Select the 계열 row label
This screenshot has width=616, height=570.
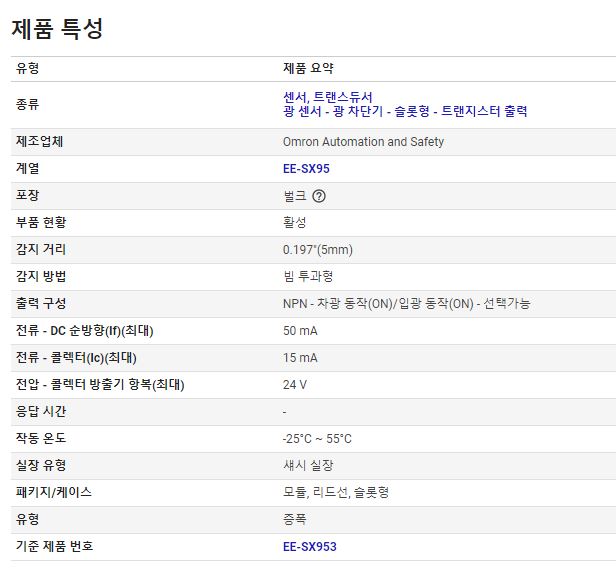[x=28, y=169]
